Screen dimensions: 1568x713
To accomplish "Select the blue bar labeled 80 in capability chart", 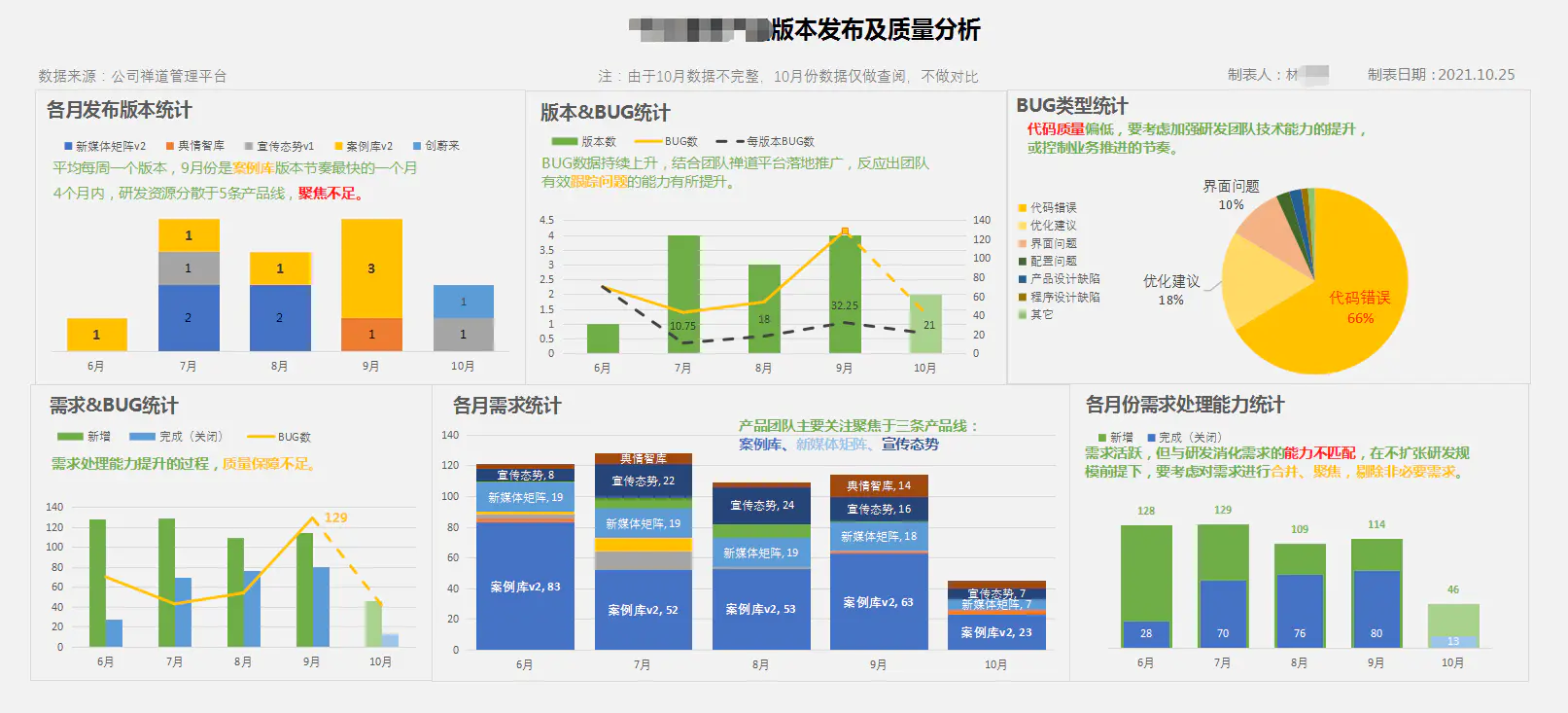I will pyautogui.click(x=1376, y=609).
